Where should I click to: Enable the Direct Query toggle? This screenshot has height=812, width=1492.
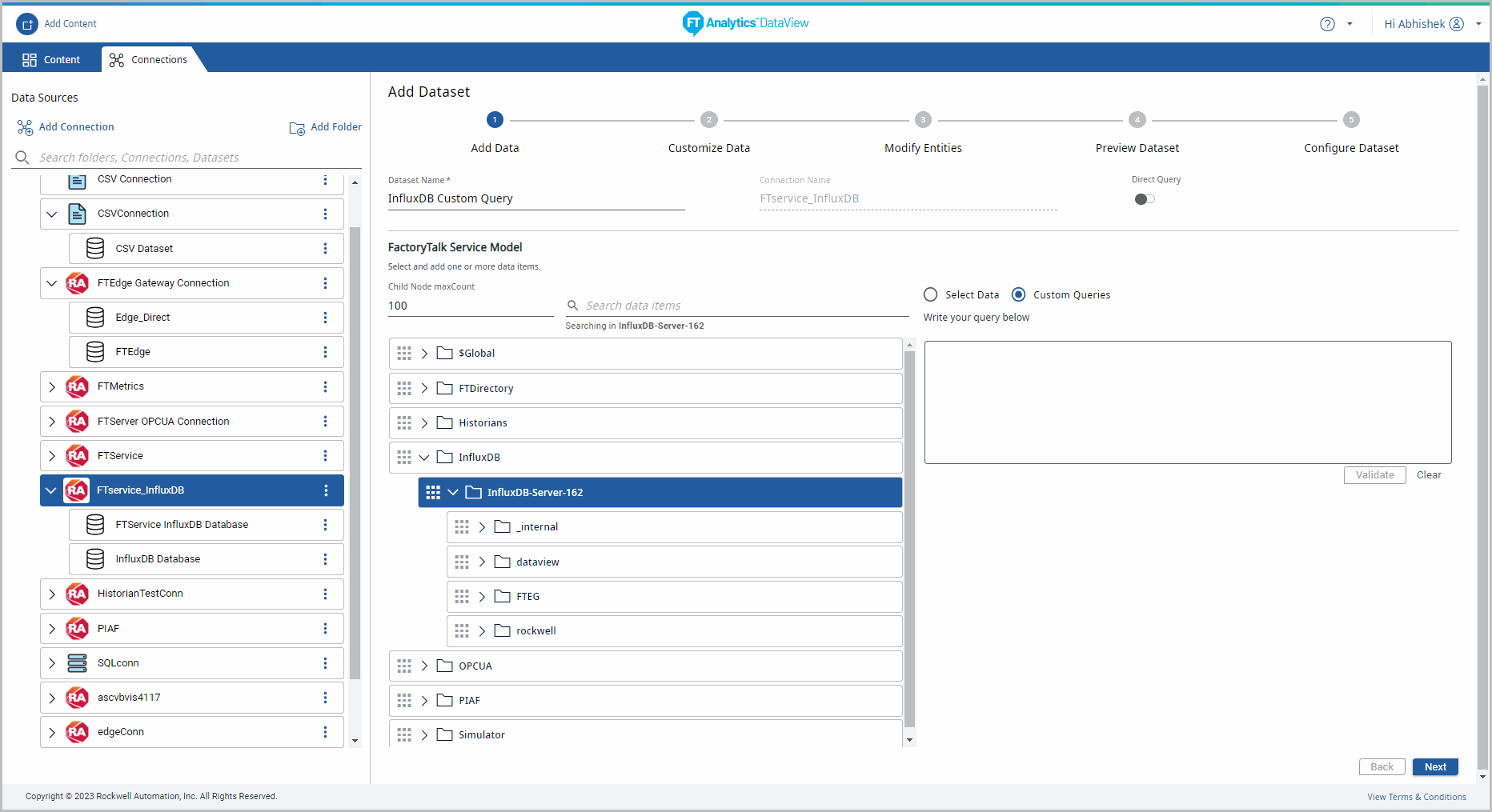(x=1144, y=199)
